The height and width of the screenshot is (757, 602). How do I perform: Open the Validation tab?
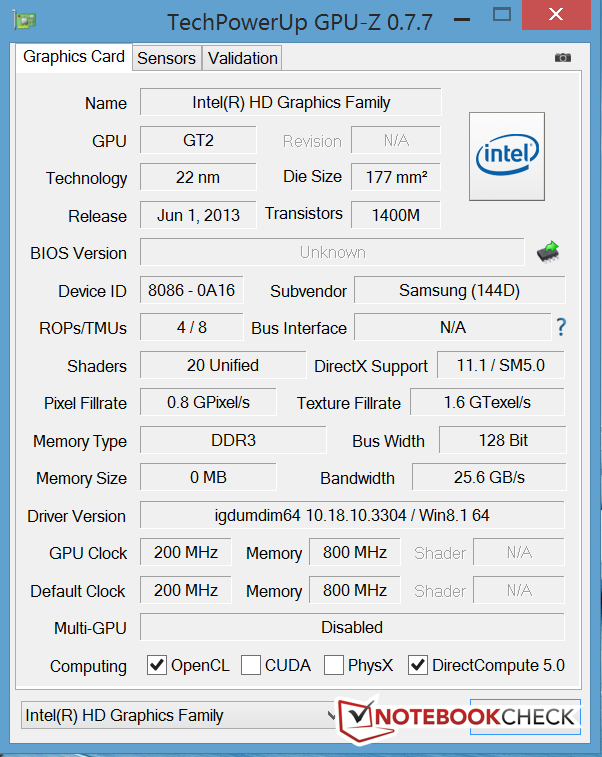242,58
